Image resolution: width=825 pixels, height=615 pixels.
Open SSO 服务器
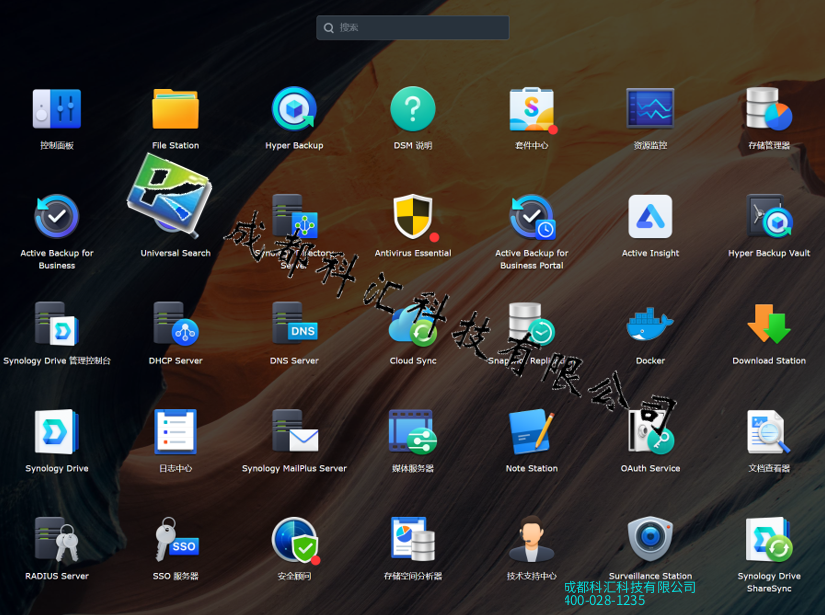[x=177, y=539]
